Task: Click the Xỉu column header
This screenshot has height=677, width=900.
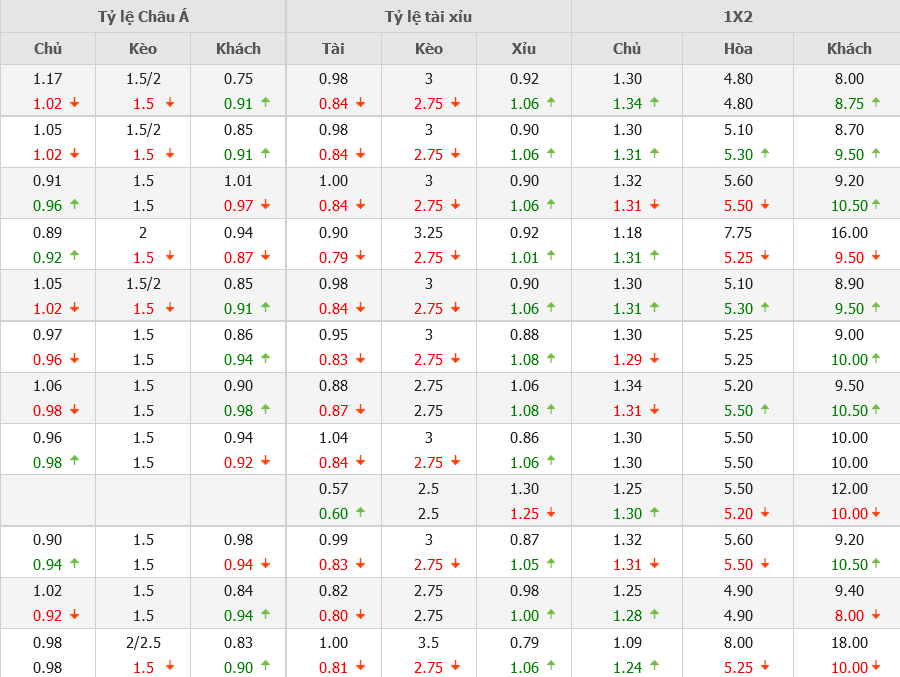Action: 524,48
